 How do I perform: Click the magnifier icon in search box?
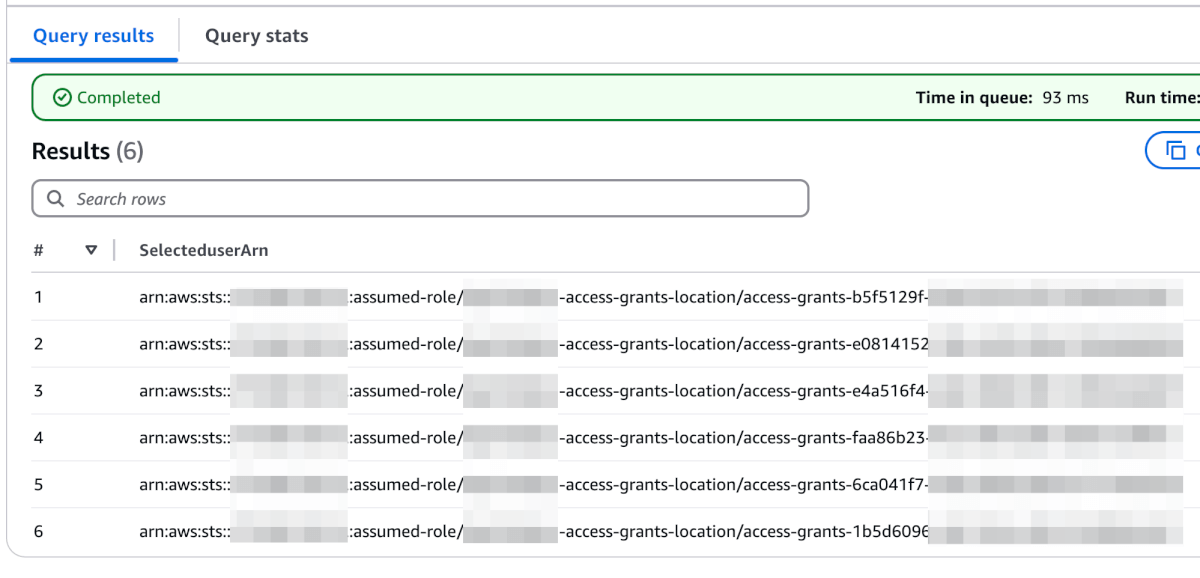coord(56,199)
